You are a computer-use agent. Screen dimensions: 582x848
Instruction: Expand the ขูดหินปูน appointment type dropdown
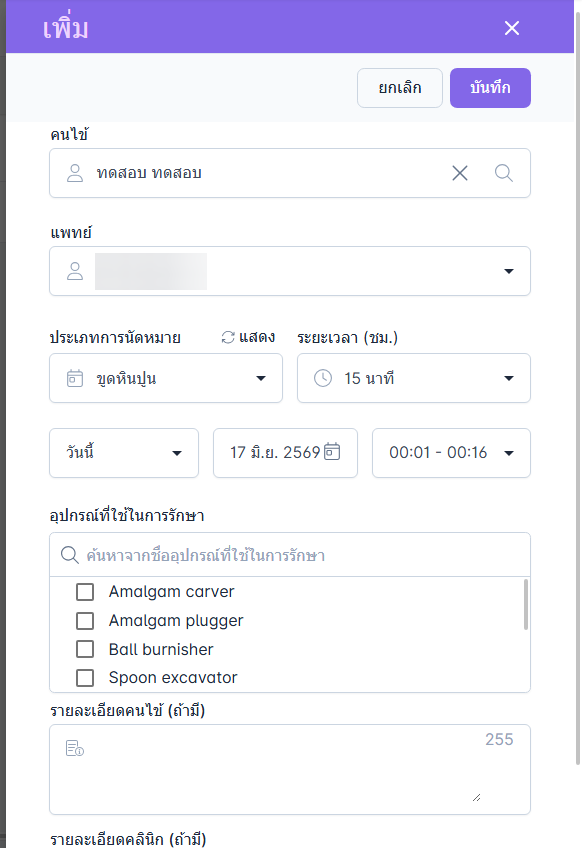[x=166, y=378]
